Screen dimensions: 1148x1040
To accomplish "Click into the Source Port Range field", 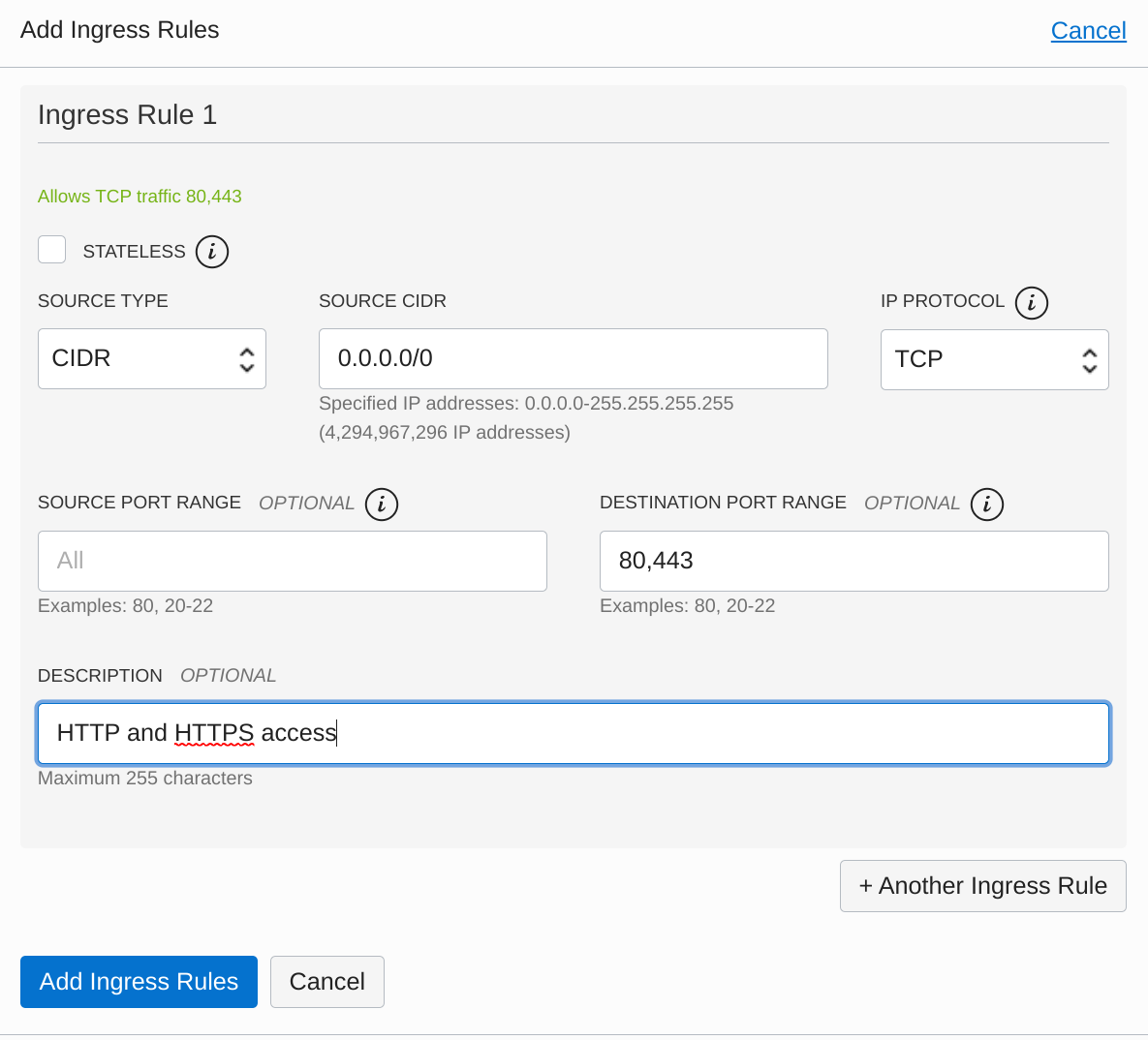I will pos(292,561).
